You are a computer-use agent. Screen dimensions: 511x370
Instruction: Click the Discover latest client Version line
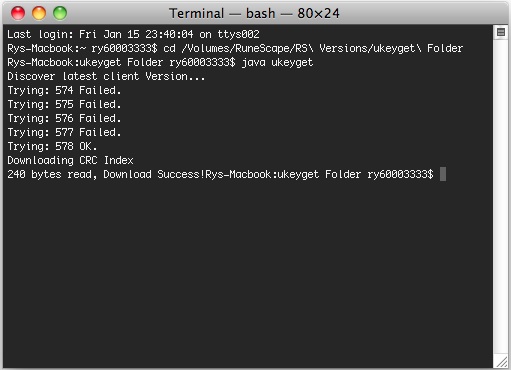pyautogui.click(x=106, y=77)
